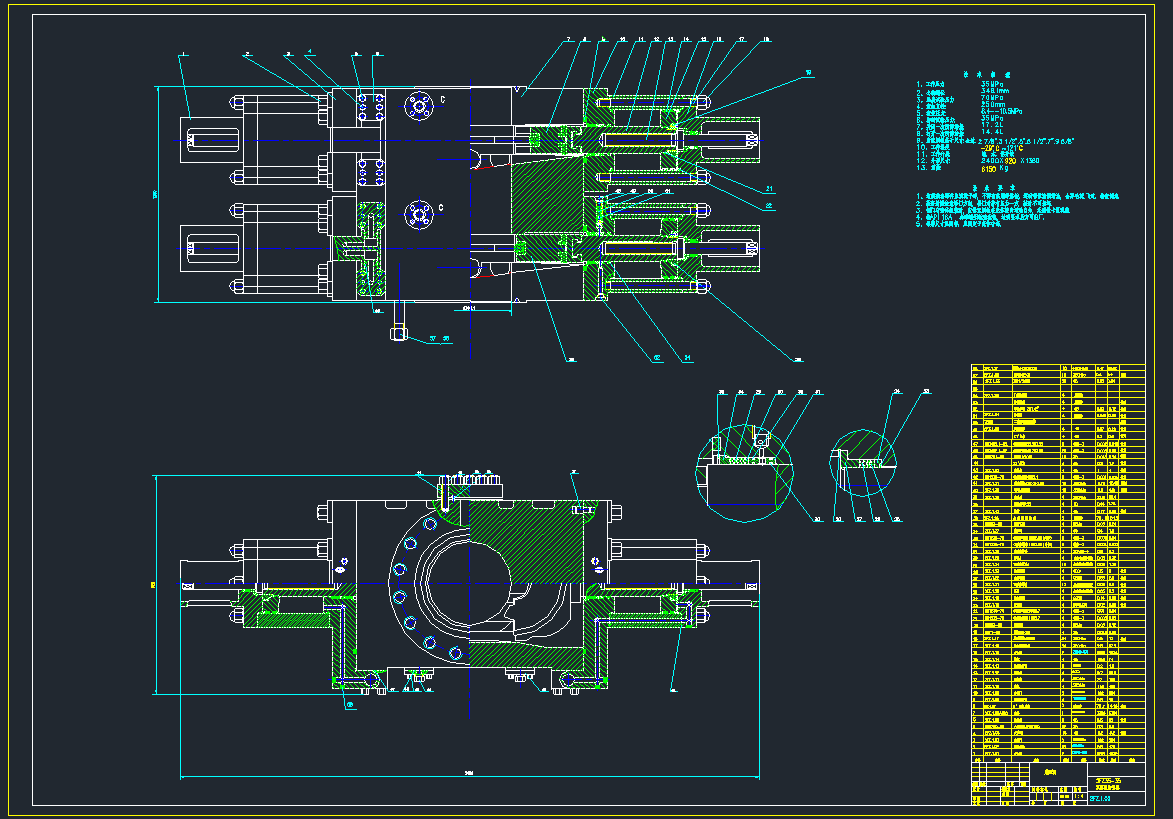Select part balloon number 18
Image resolution: width=1173 pixels, height=819 pixels.
[766, 40]
